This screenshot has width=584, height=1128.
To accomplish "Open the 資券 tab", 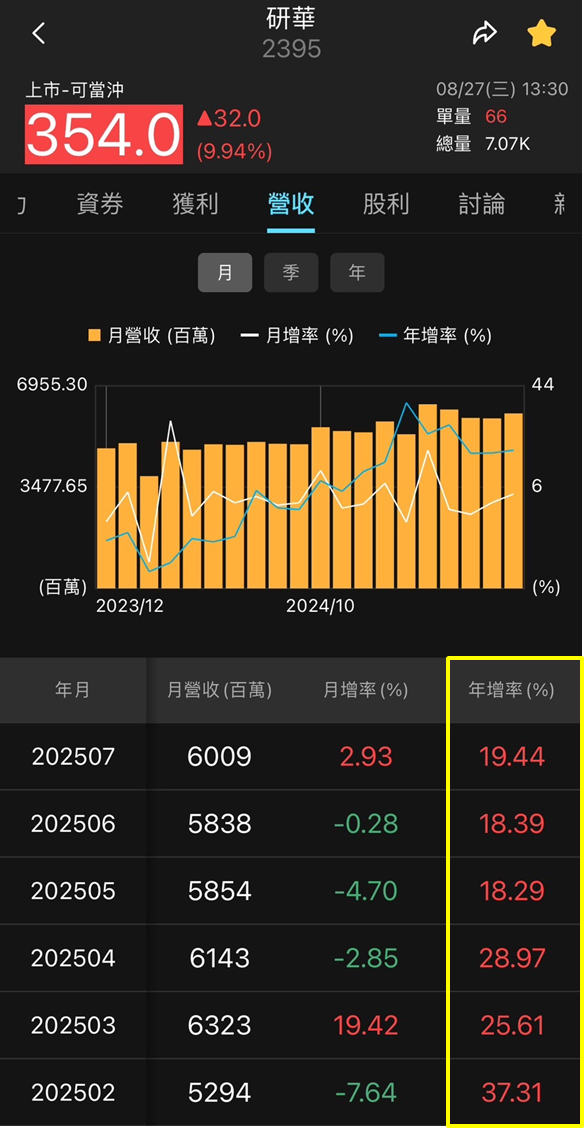I will point(100,205).
